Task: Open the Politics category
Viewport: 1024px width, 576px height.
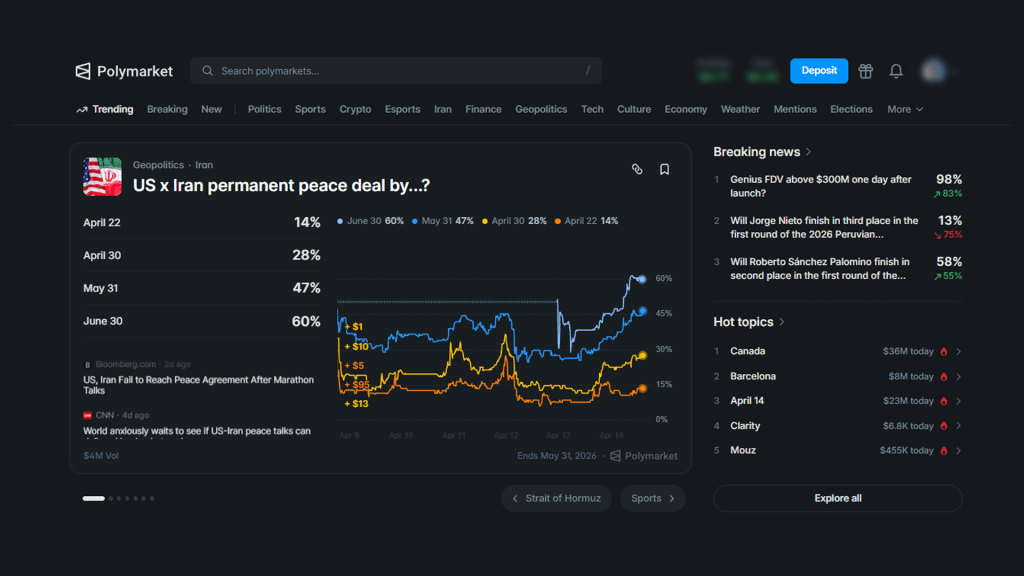Action: pos(264,109)
